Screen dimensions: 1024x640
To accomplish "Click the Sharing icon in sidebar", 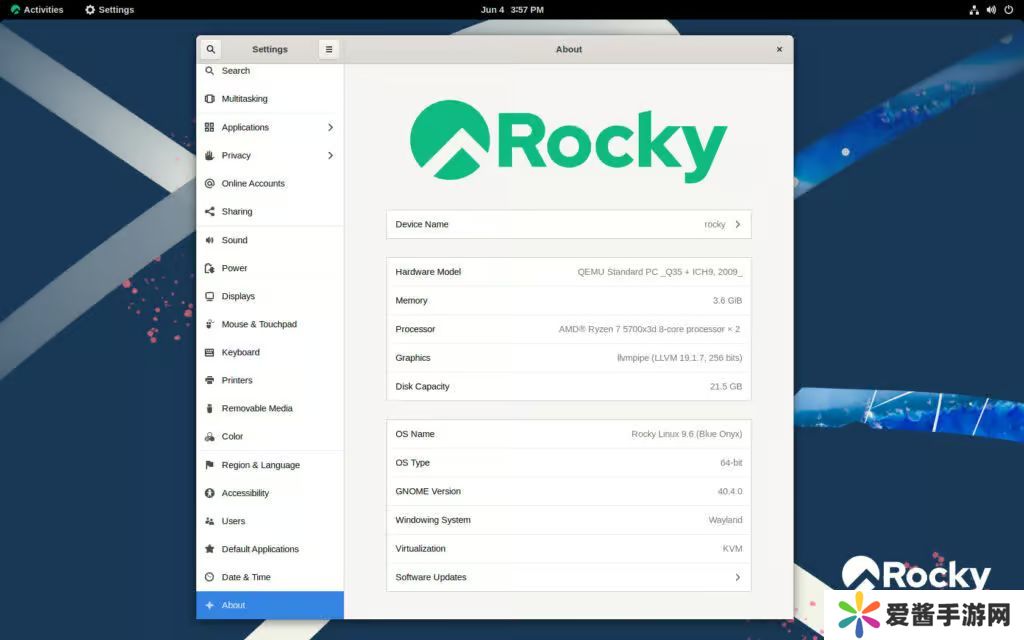I will [x=210, y=212].
